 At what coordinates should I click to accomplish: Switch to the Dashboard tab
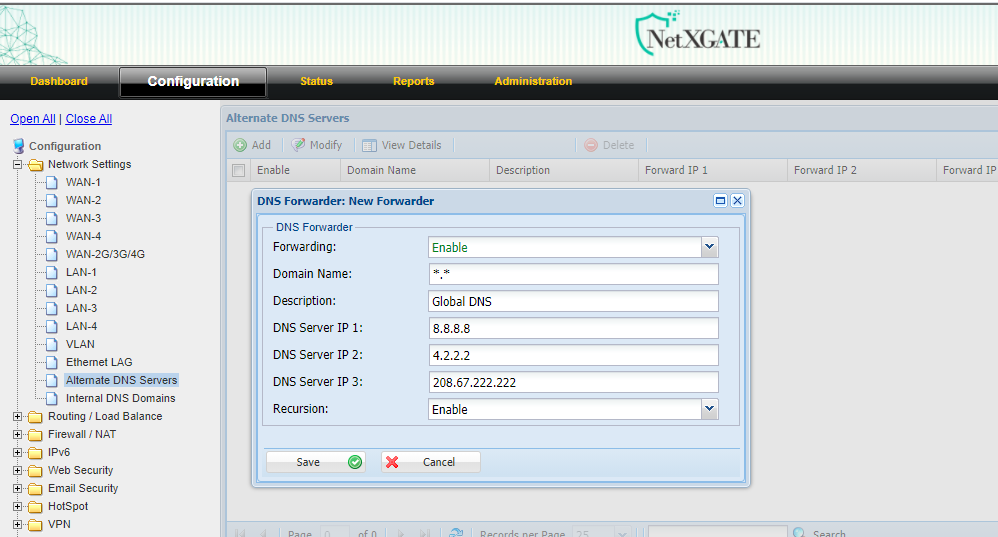click(59, 82)
